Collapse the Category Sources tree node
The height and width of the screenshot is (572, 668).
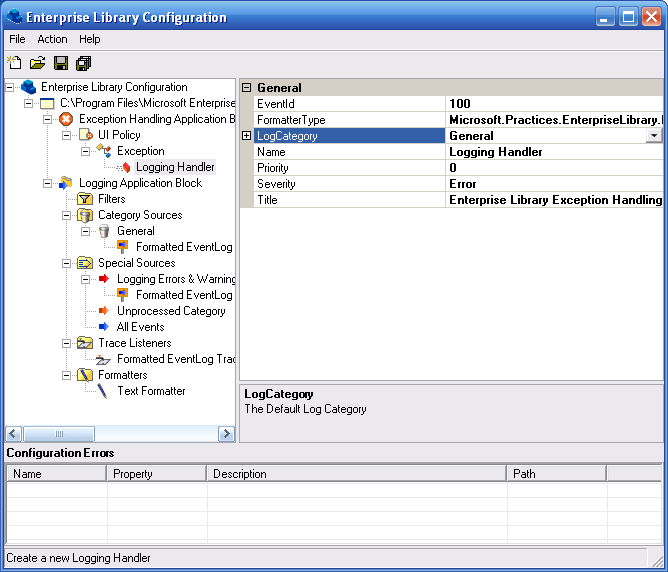(67, 215)
